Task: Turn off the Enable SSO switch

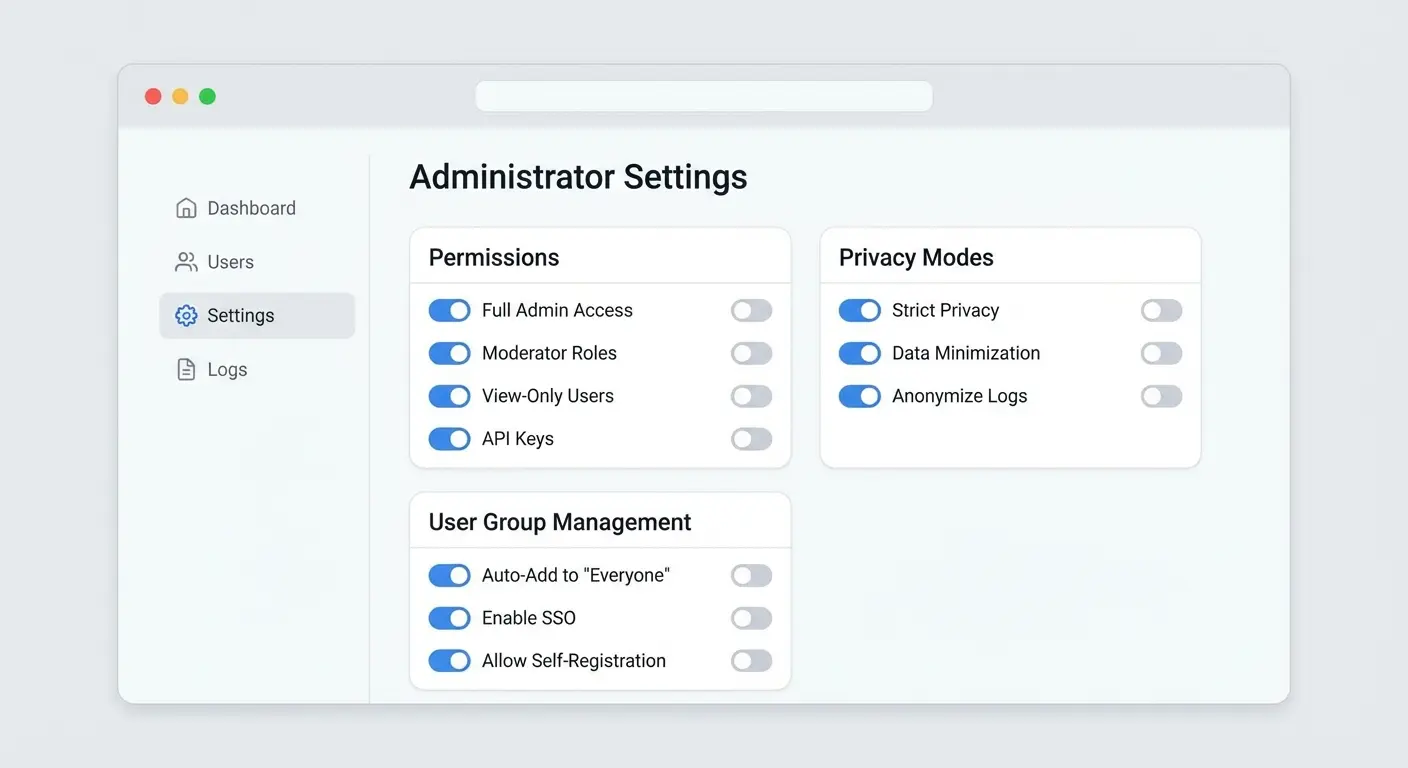Action: click(449, 618)
